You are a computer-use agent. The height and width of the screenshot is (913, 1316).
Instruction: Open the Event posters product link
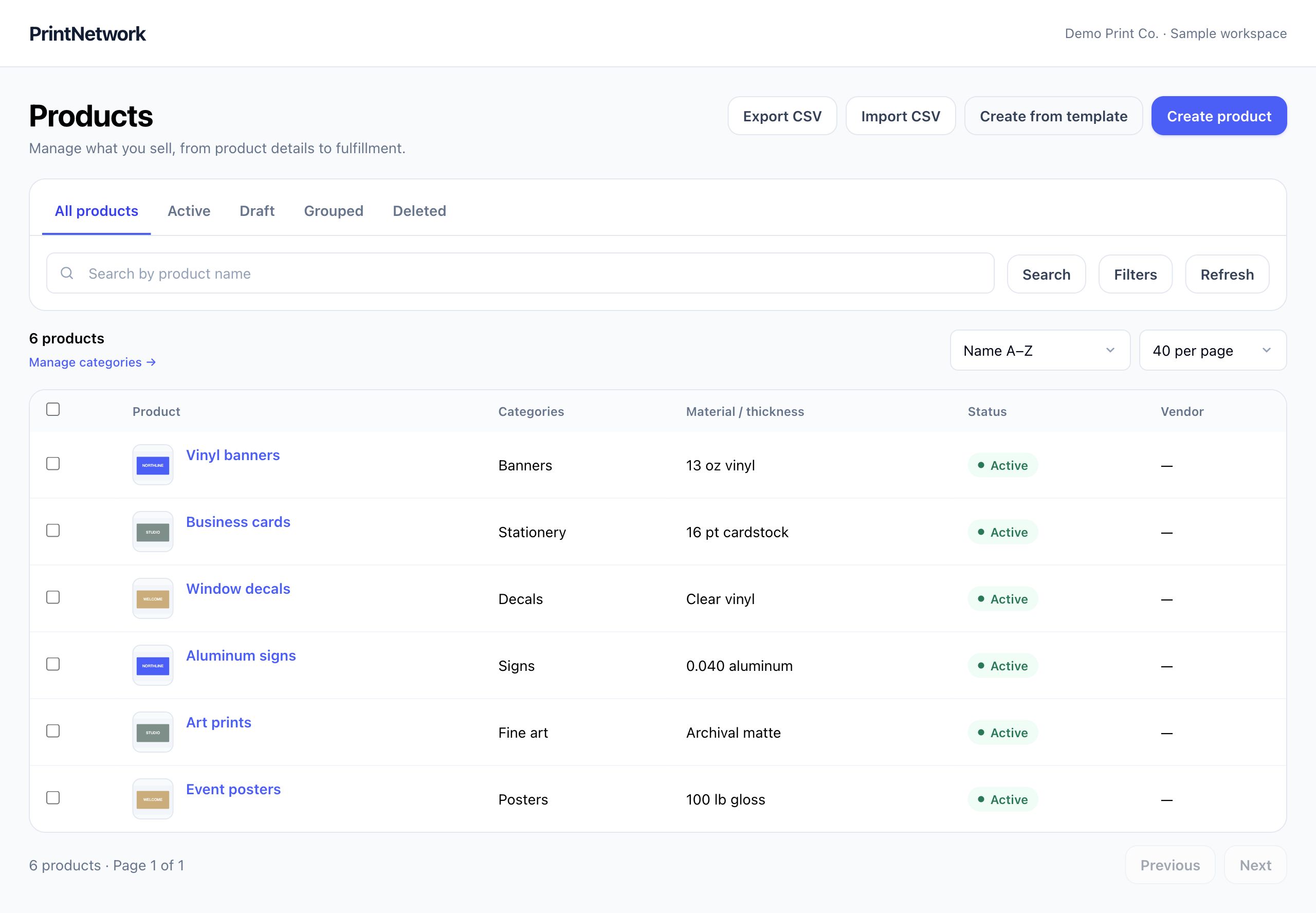(233, 790)
